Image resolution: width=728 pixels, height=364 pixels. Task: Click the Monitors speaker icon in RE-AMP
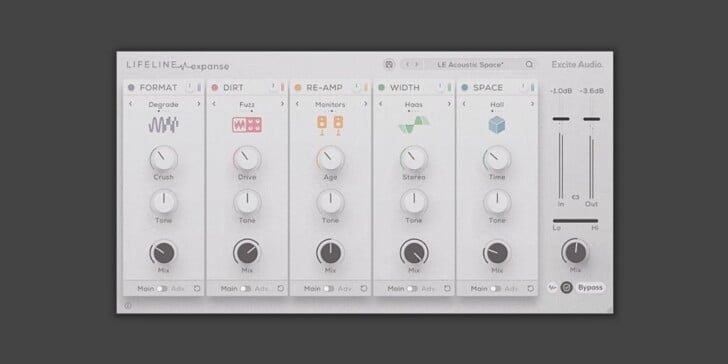coord(330,125)
